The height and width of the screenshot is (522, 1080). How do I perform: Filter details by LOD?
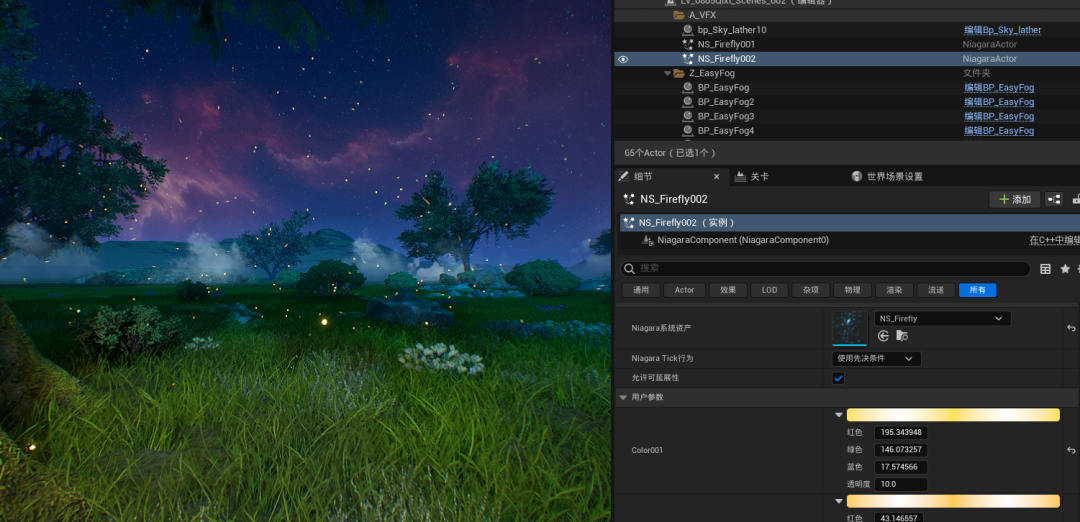tap(769, 291)
